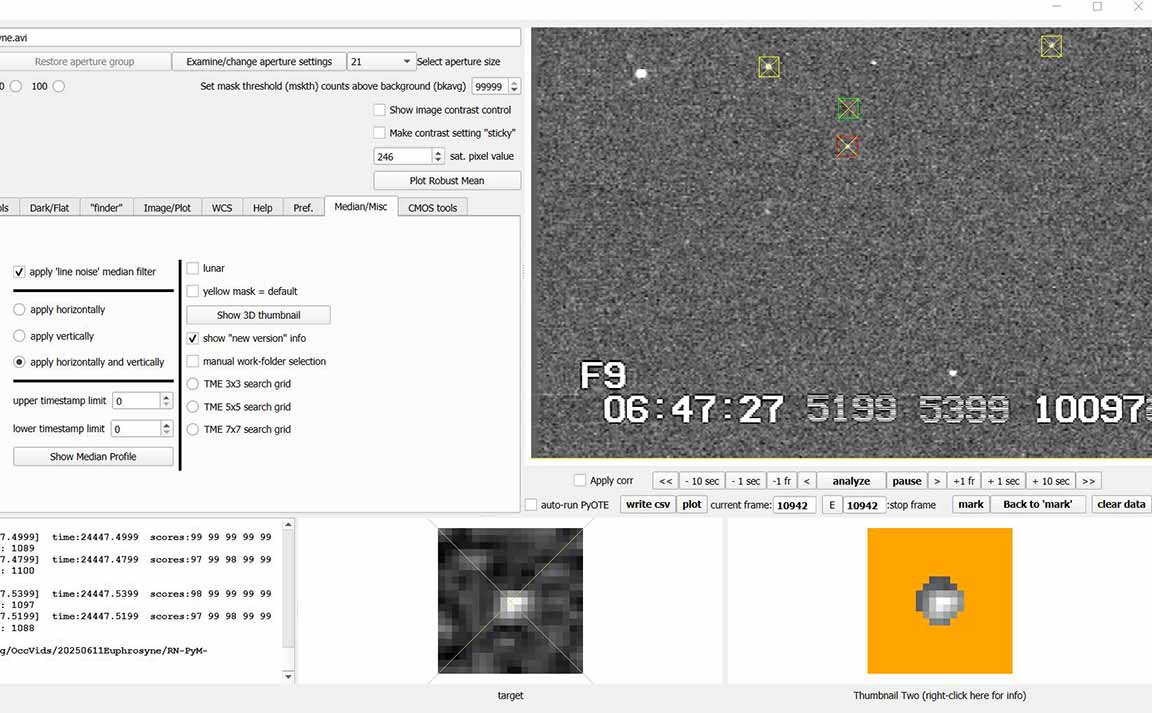The width and height of the screenshot is (1152, 713).
Task: Select apply horizontally radio option
Action: click(19, 310)
